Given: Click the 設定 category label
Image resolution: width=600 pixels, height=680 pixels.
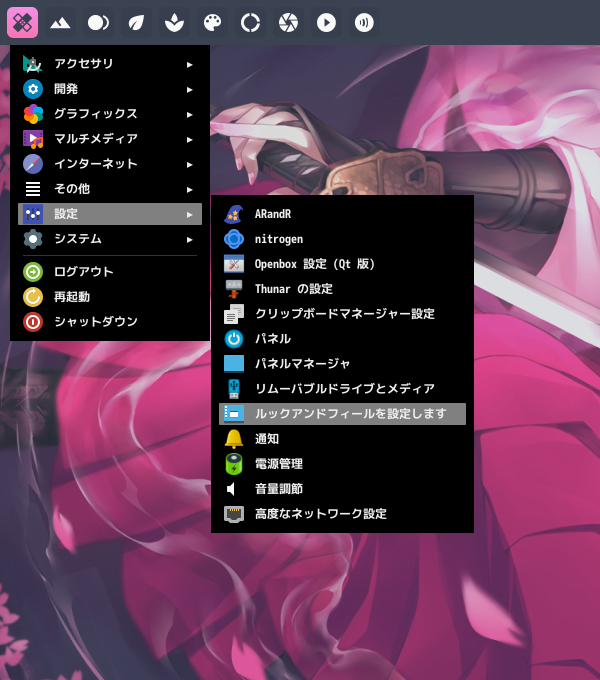Looking at the screenshot, I should pyautogui.click(x=65, y=214).
